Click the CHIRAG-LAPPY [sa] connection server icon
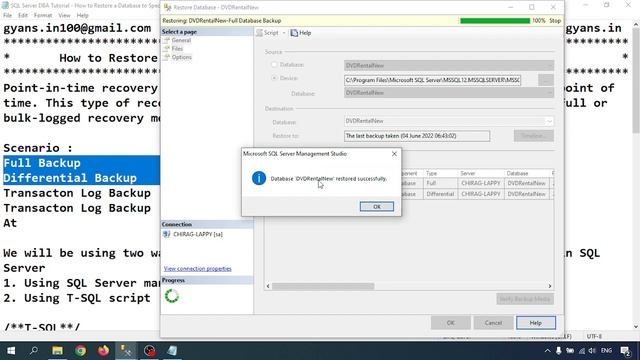The image size is (640, 360). point(166,234)
